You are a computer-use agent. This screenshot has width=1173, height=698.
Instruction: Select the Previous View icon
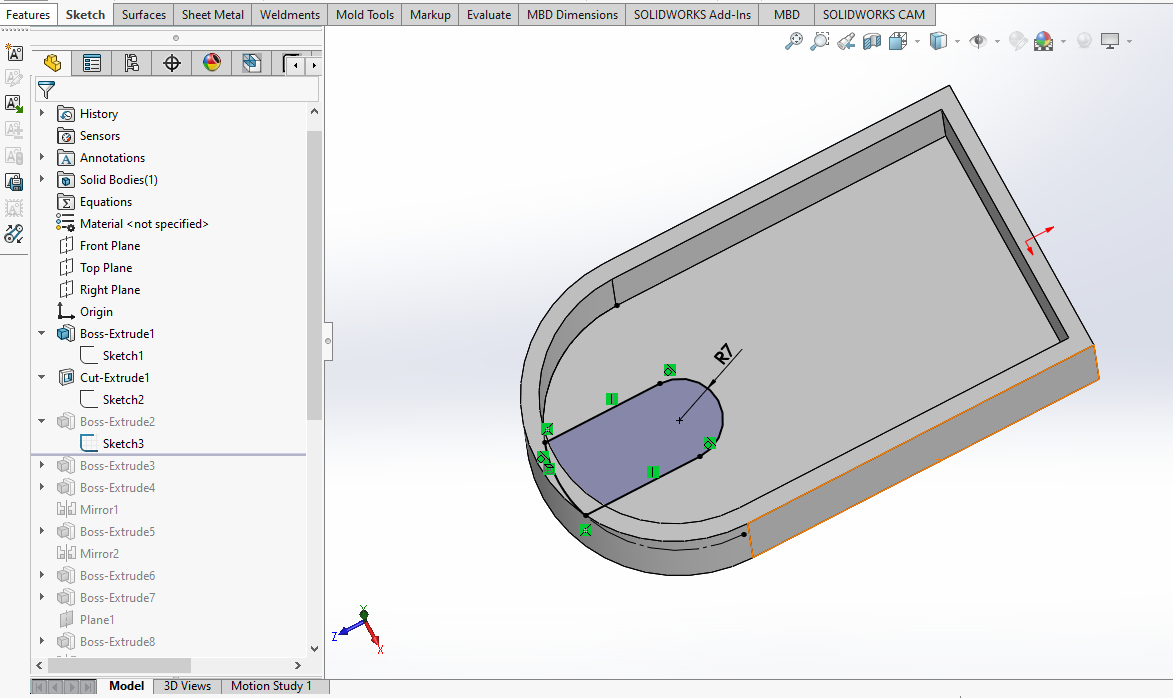click(x=846, y=41)
